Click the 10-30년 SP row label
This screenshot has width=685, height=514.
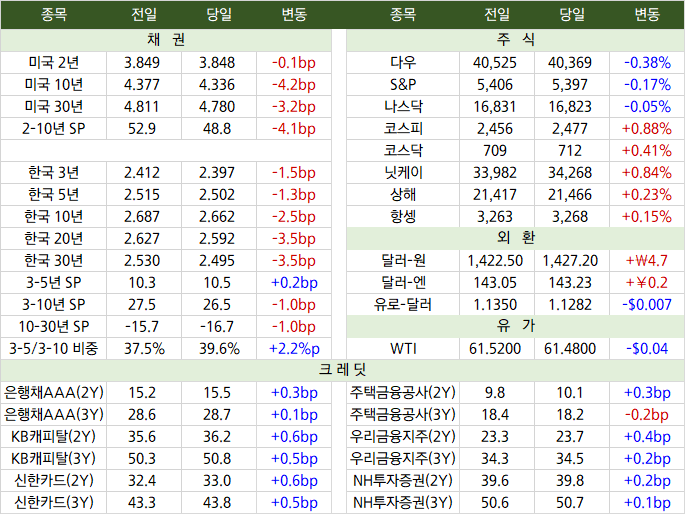(54, 327)
